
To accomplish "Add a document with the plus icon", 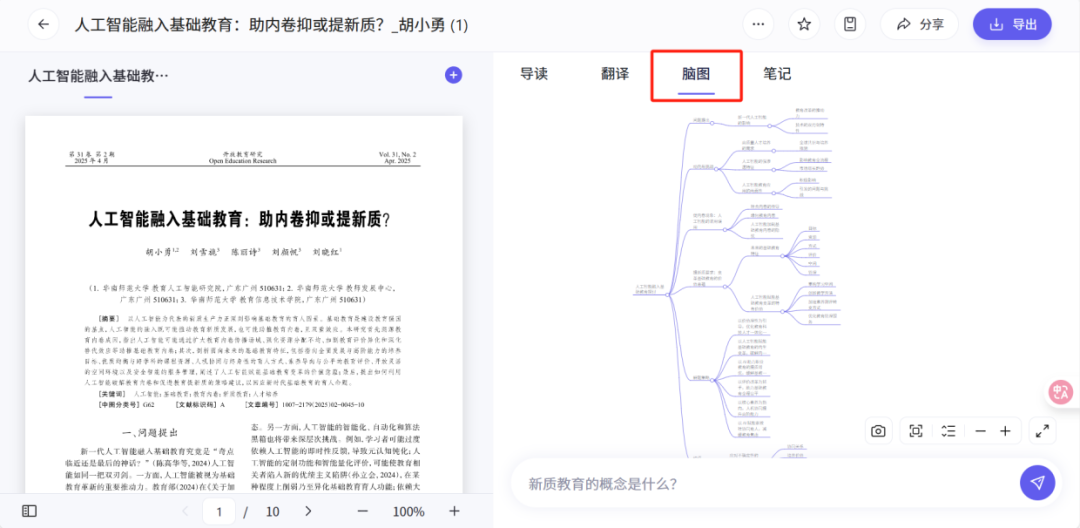I will 453,75.
